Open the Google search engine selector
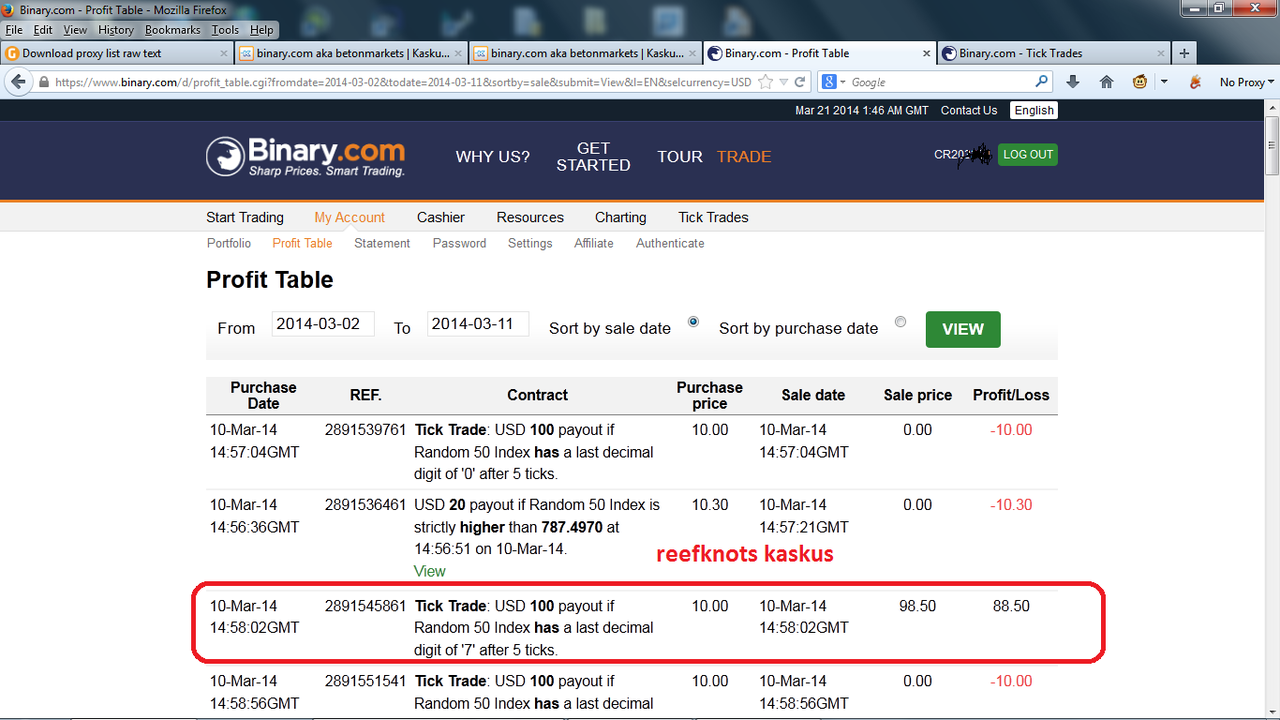1280x720 pixels. click(834, 82)
